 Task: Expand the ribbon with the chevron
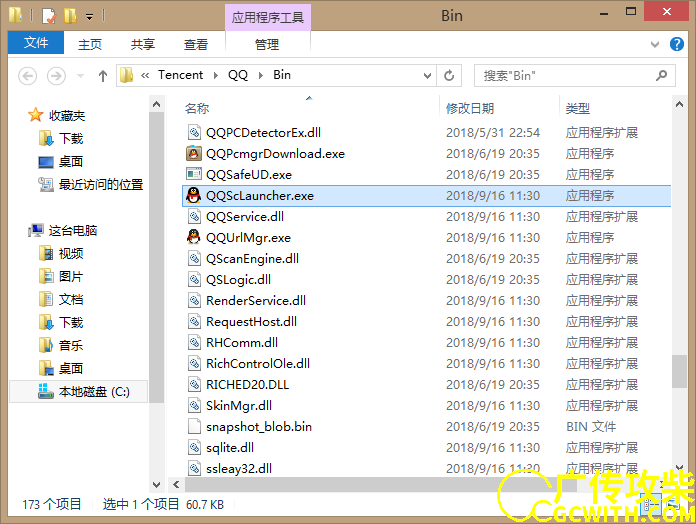655,44
